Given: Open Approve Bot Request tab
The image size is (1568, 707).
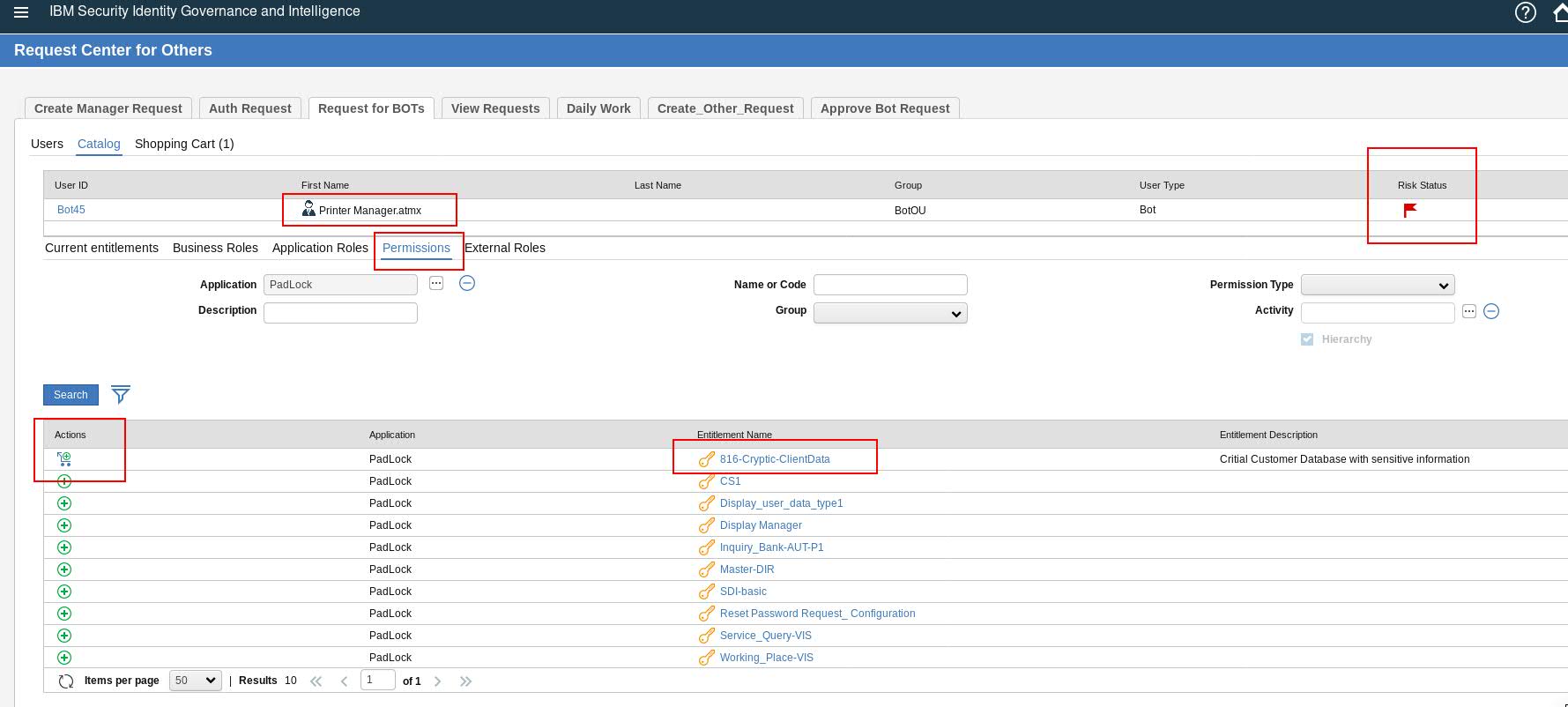Looking at the screenshot, I should pos(885,108).
